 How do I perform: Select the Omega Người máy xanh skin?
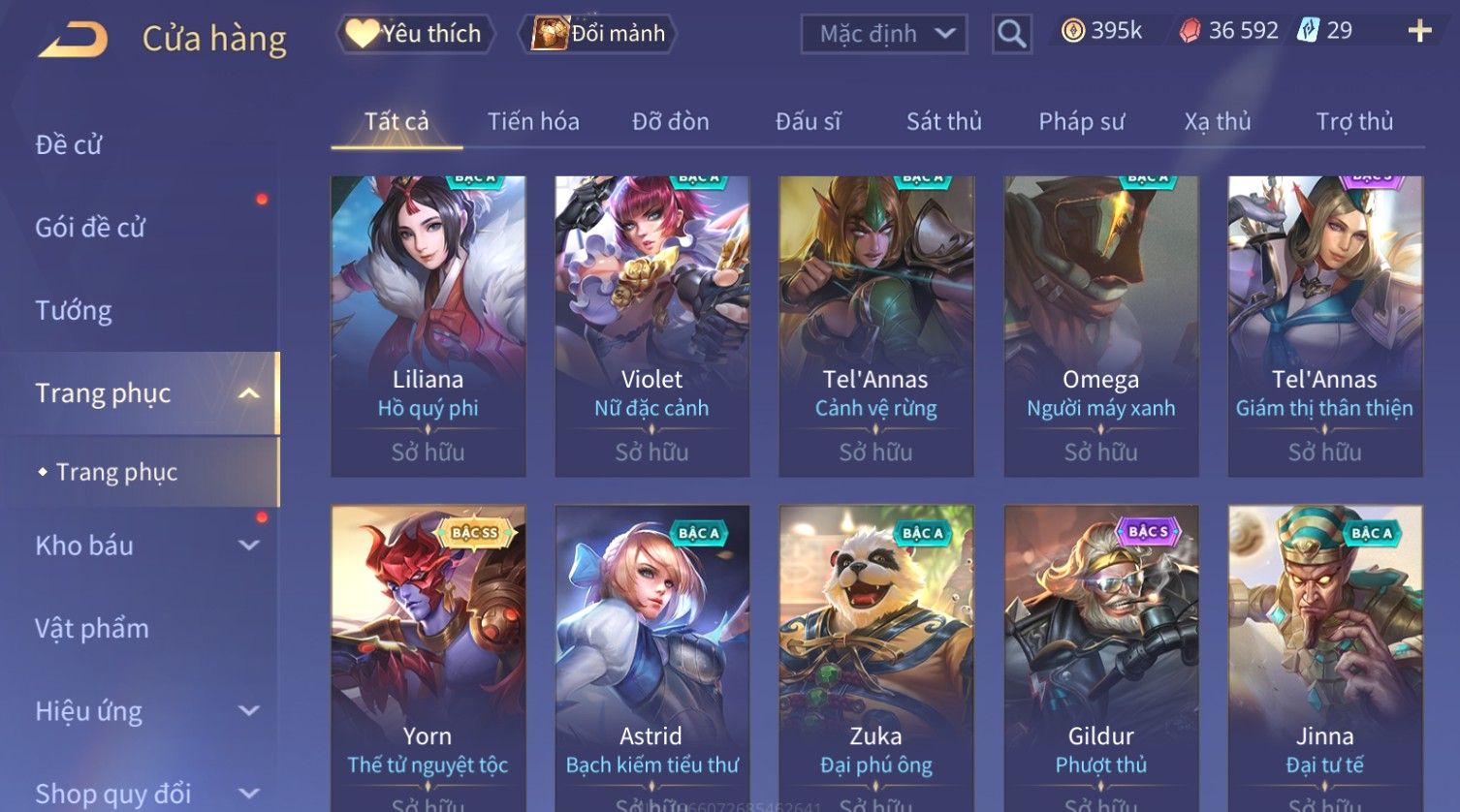[1100, 326]
